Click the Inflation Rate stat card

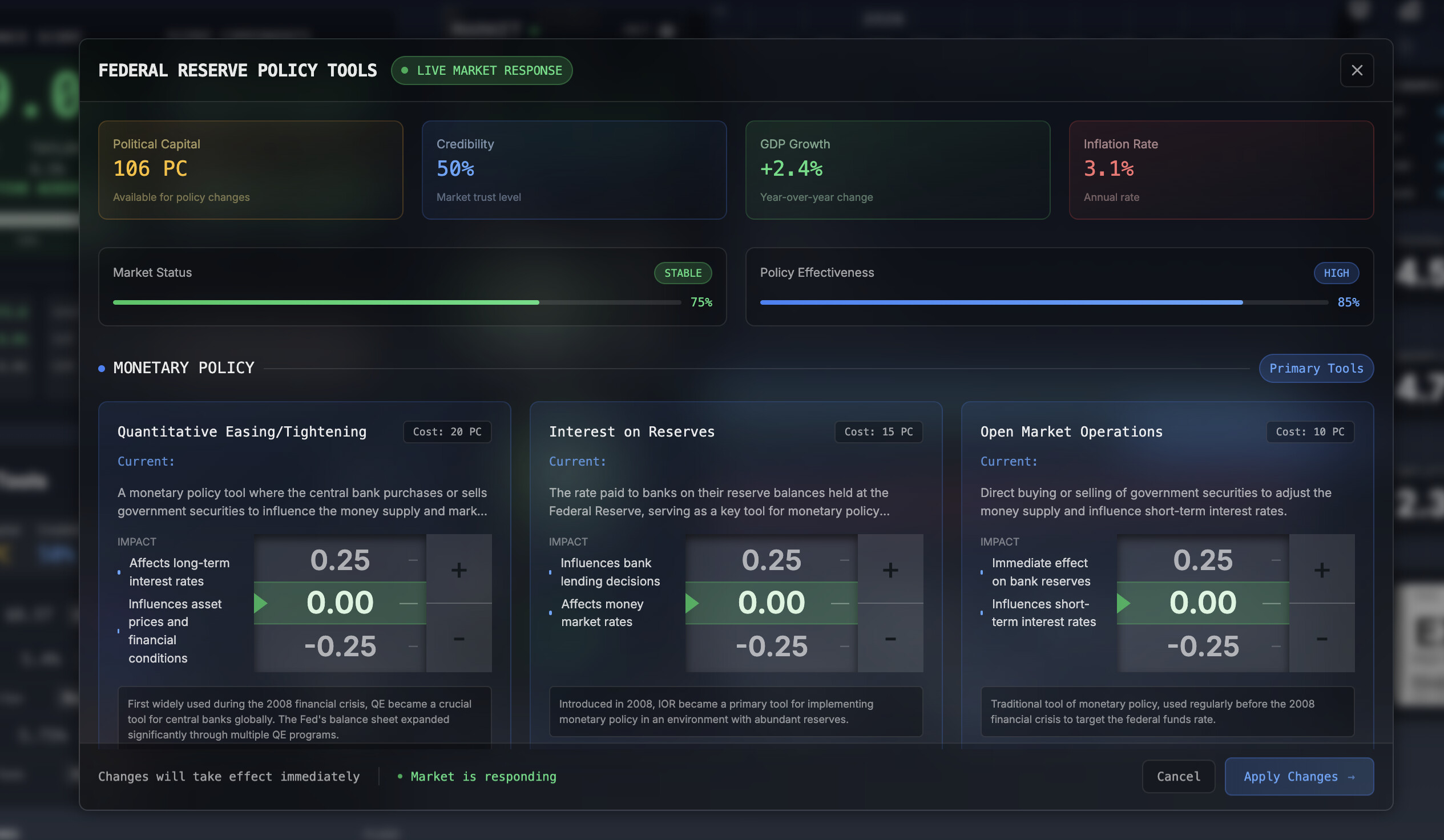coord(1220,169)
